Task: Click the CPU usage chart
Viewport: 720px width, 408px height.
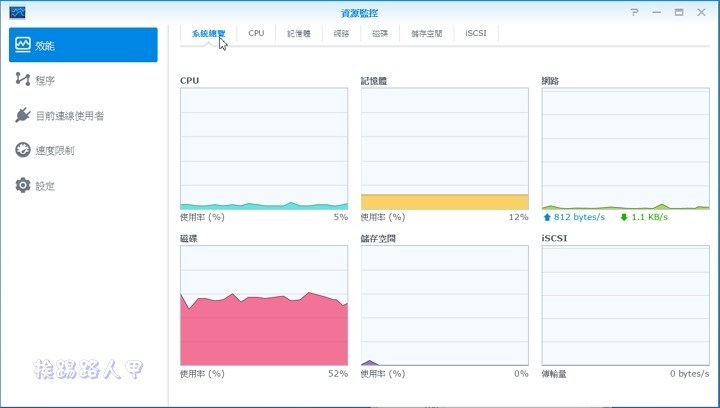Action: point(264,148)
